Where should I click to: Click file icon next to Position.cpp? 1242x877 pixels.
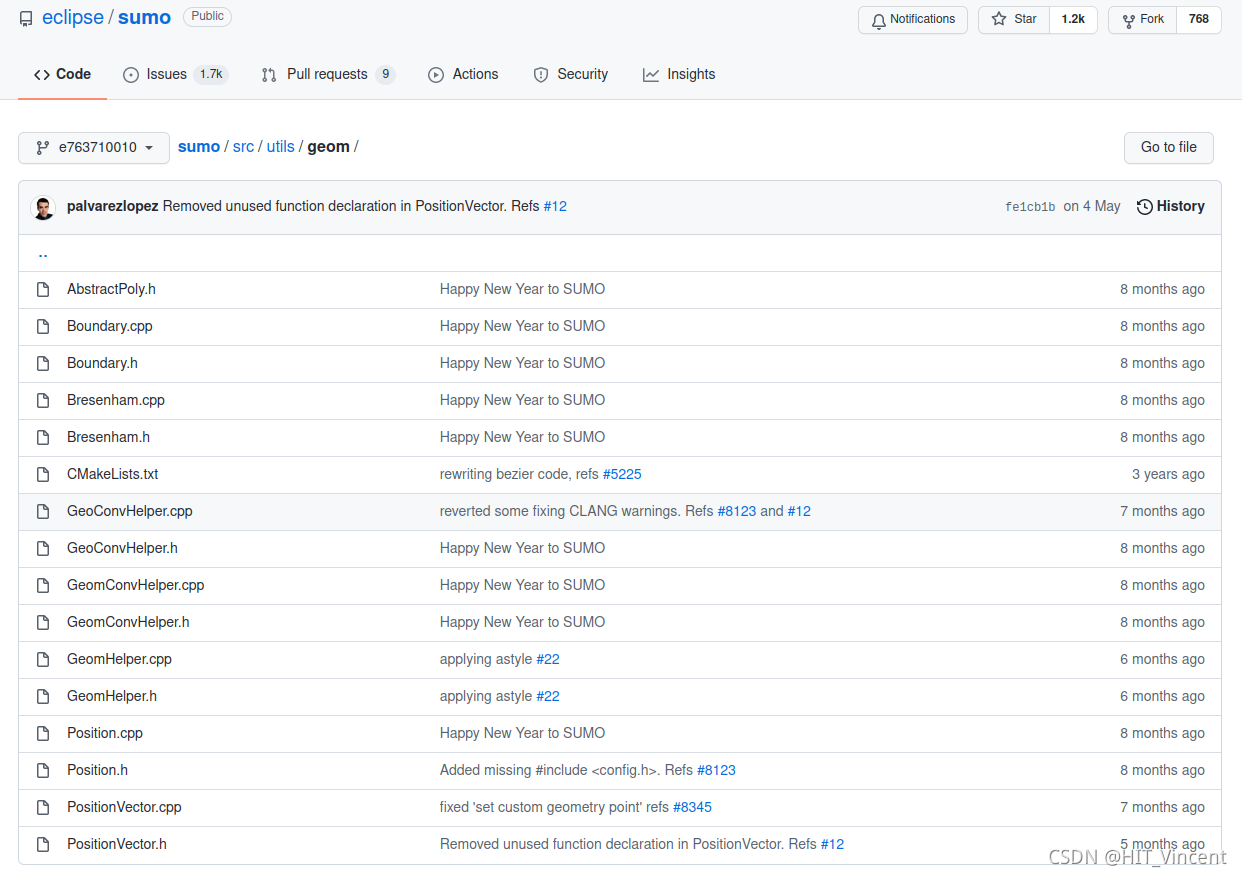(x=43, y=733)
